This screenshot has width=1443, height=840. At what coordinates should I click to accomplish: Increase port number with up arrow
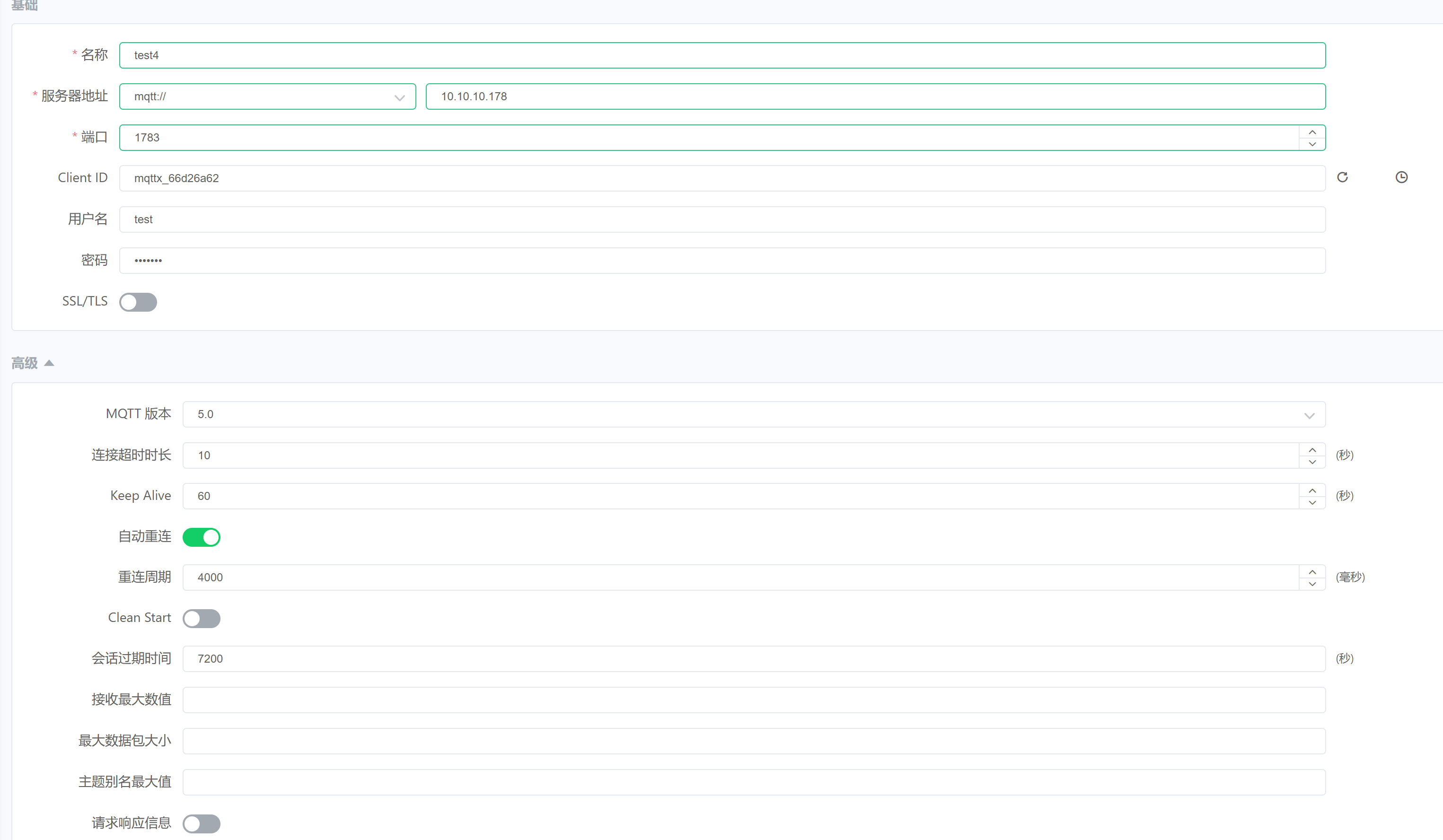pos(1312,131)
